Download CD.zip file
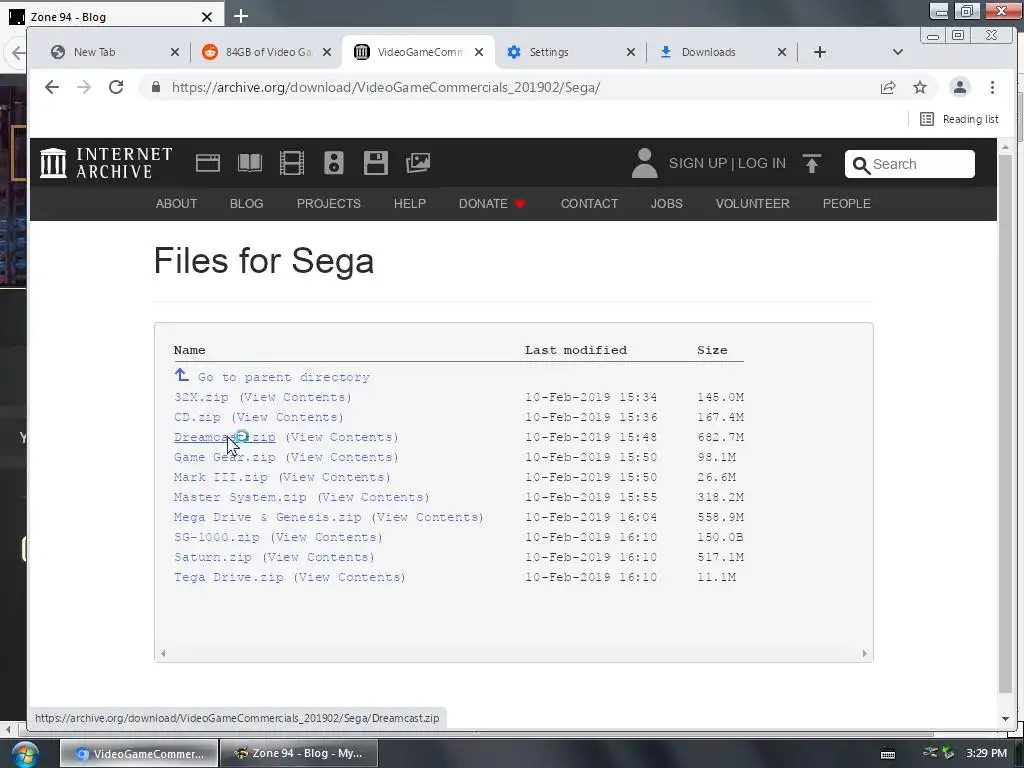This screenshot has height=768, width=1024. point(197,417)
